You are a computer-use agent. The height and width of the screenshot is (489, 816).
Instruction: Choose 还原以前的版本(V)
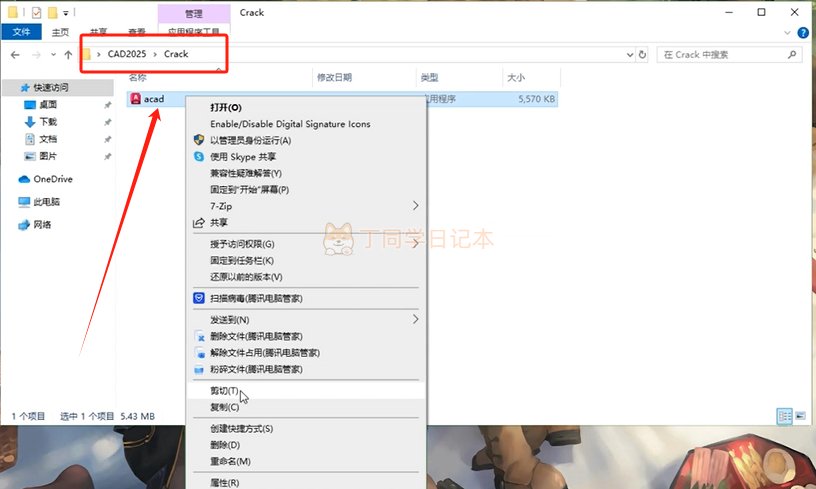click(x=307, y=277)
